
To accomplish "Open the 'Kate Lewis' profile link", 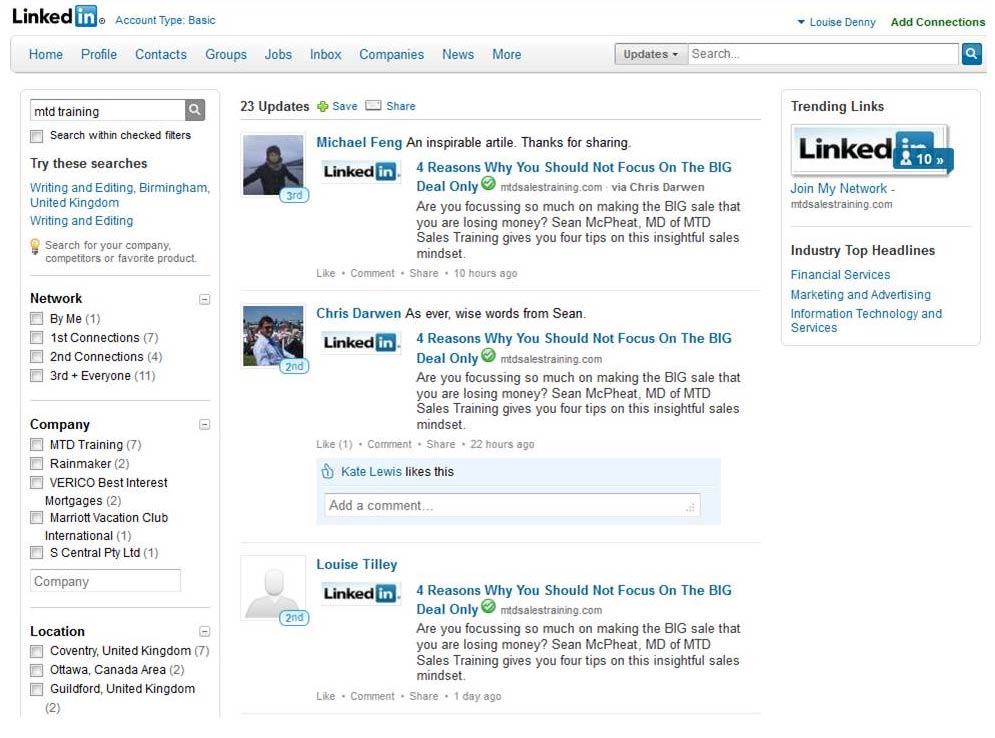I will point(371,472).
